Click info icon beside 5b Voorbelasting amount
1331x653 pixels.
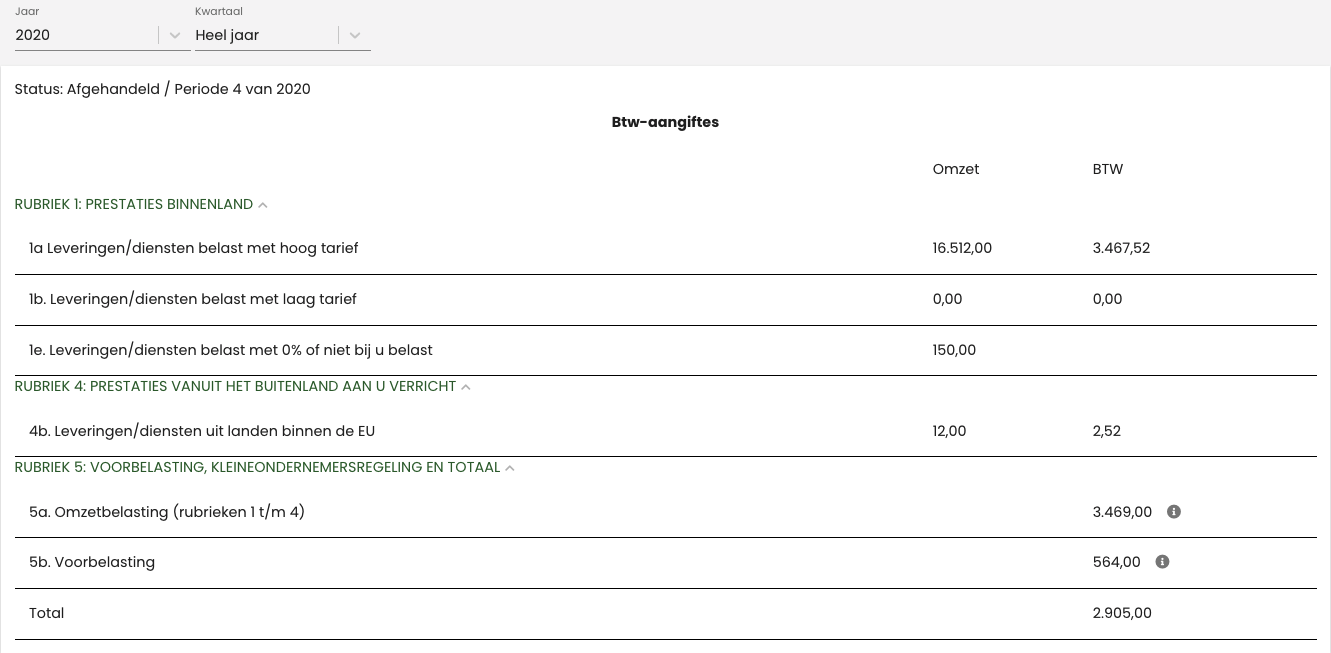[1162, 562]
